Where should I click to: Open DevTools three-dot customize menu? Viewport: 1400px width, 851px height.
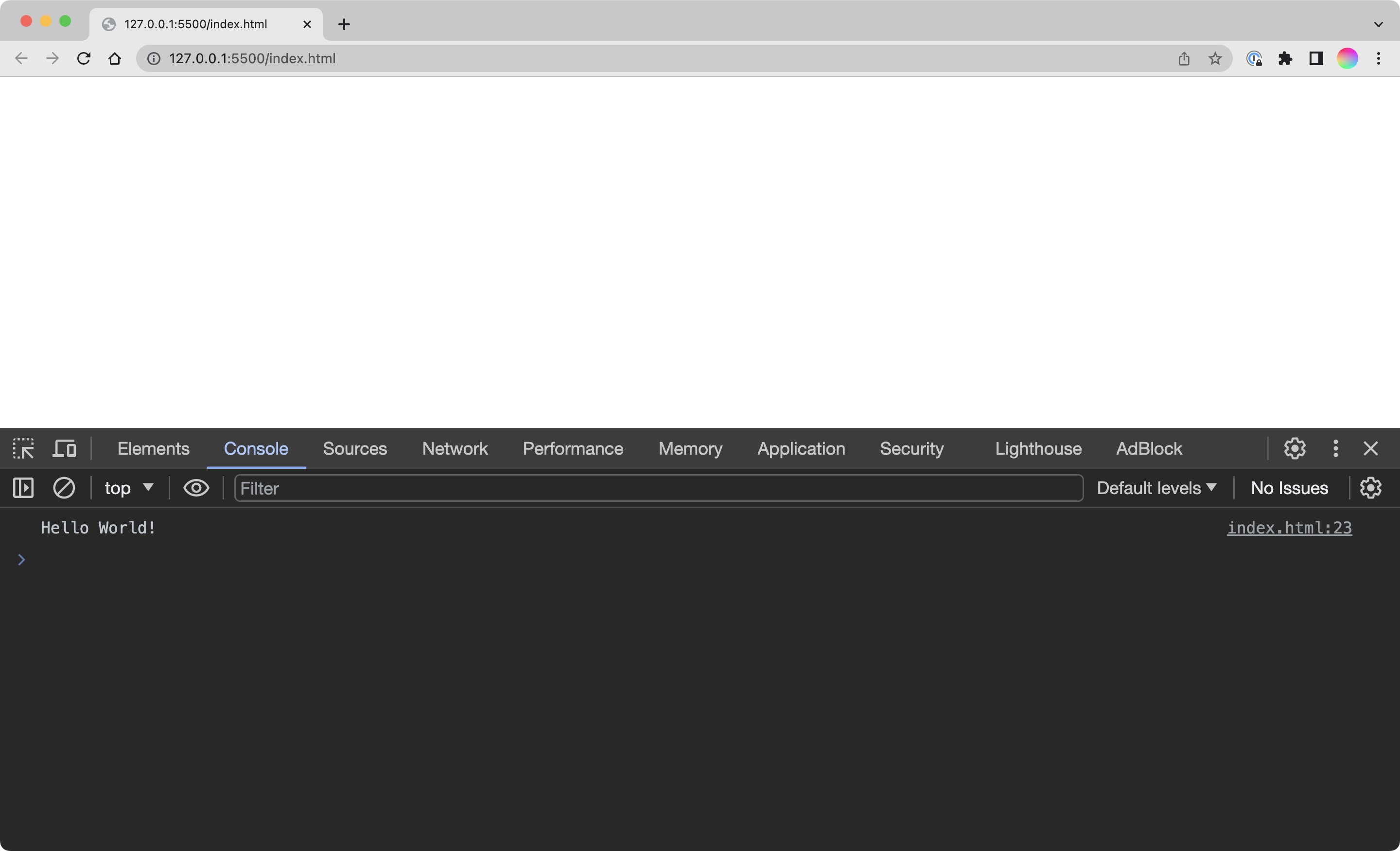(1335, 448)
